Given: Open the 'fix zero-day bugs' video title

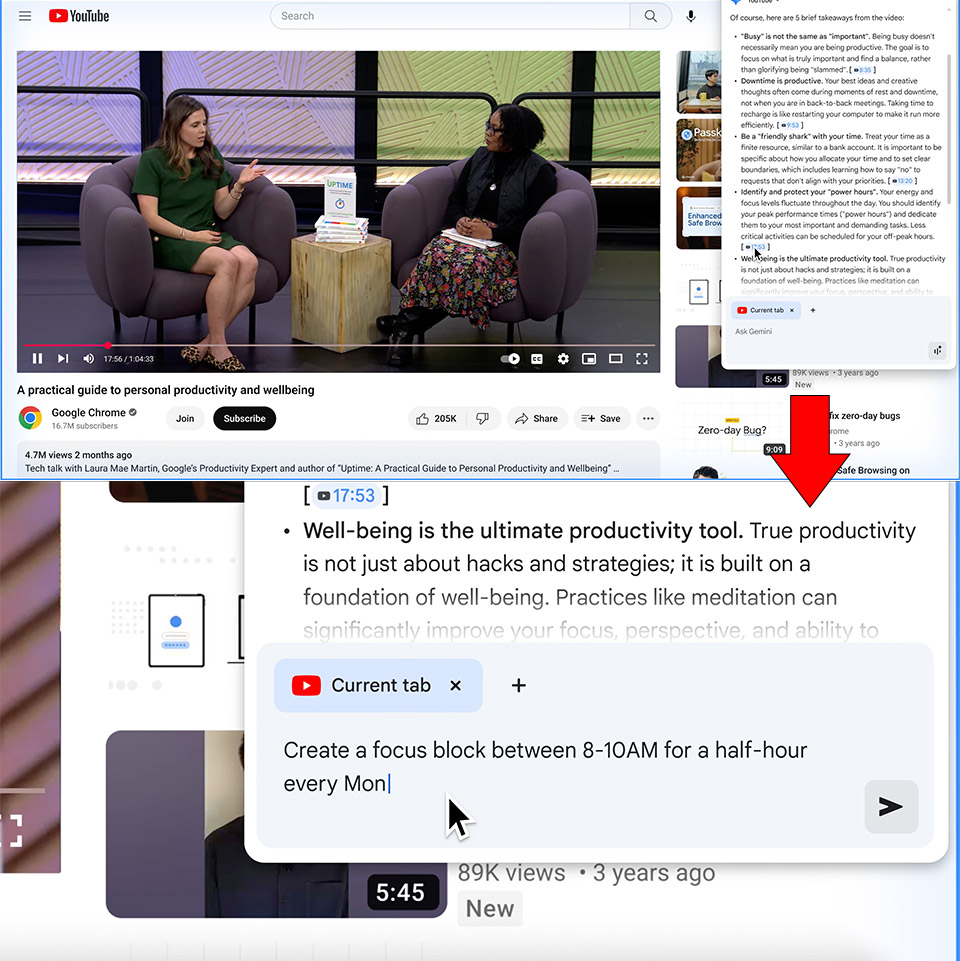Looking at the screenshot, I should 864,416.
